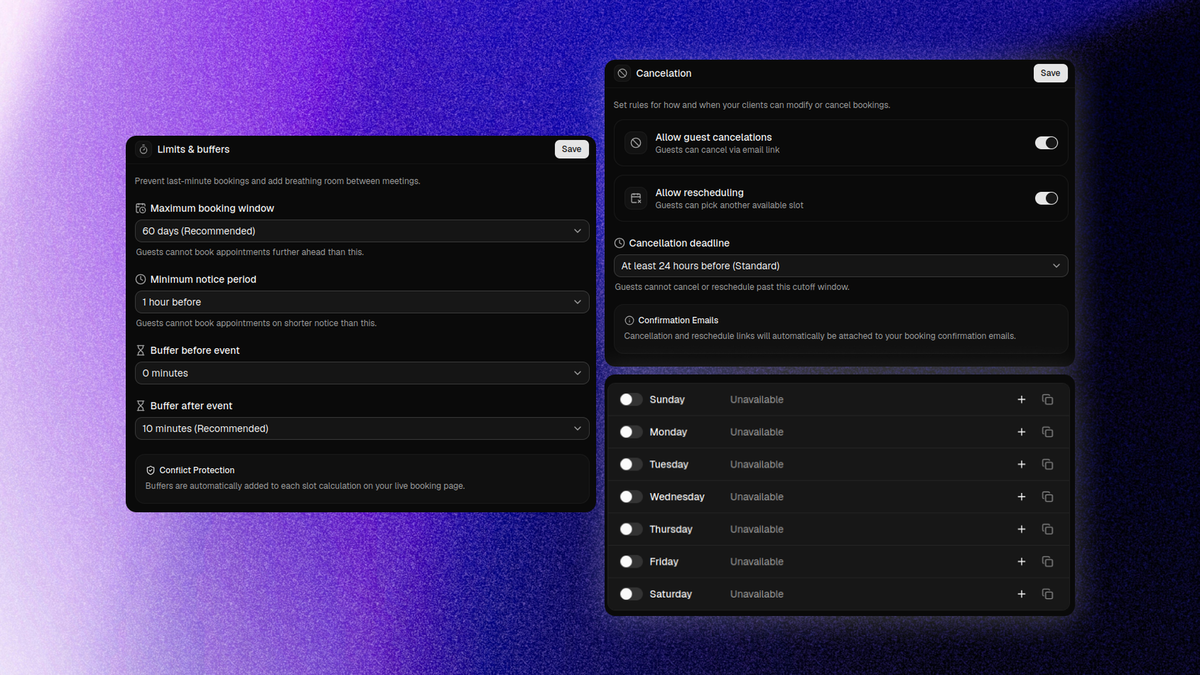Screen dimensions: 1200x675
Task: Click the timer icon beside Limits & buffers
Action: pos(143,149)
